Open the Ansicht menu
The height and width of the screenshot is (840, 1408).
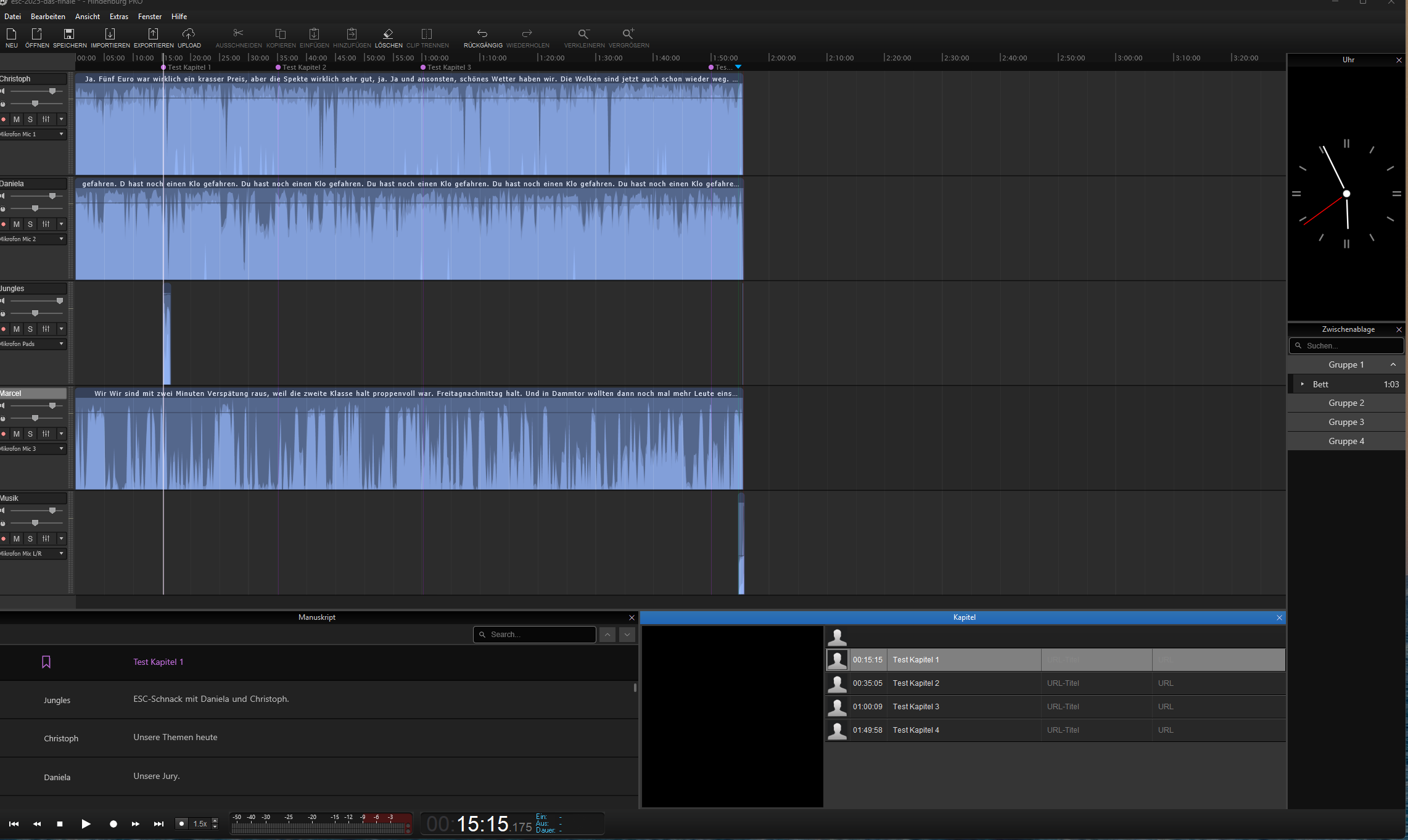click(x=88, y=17)
